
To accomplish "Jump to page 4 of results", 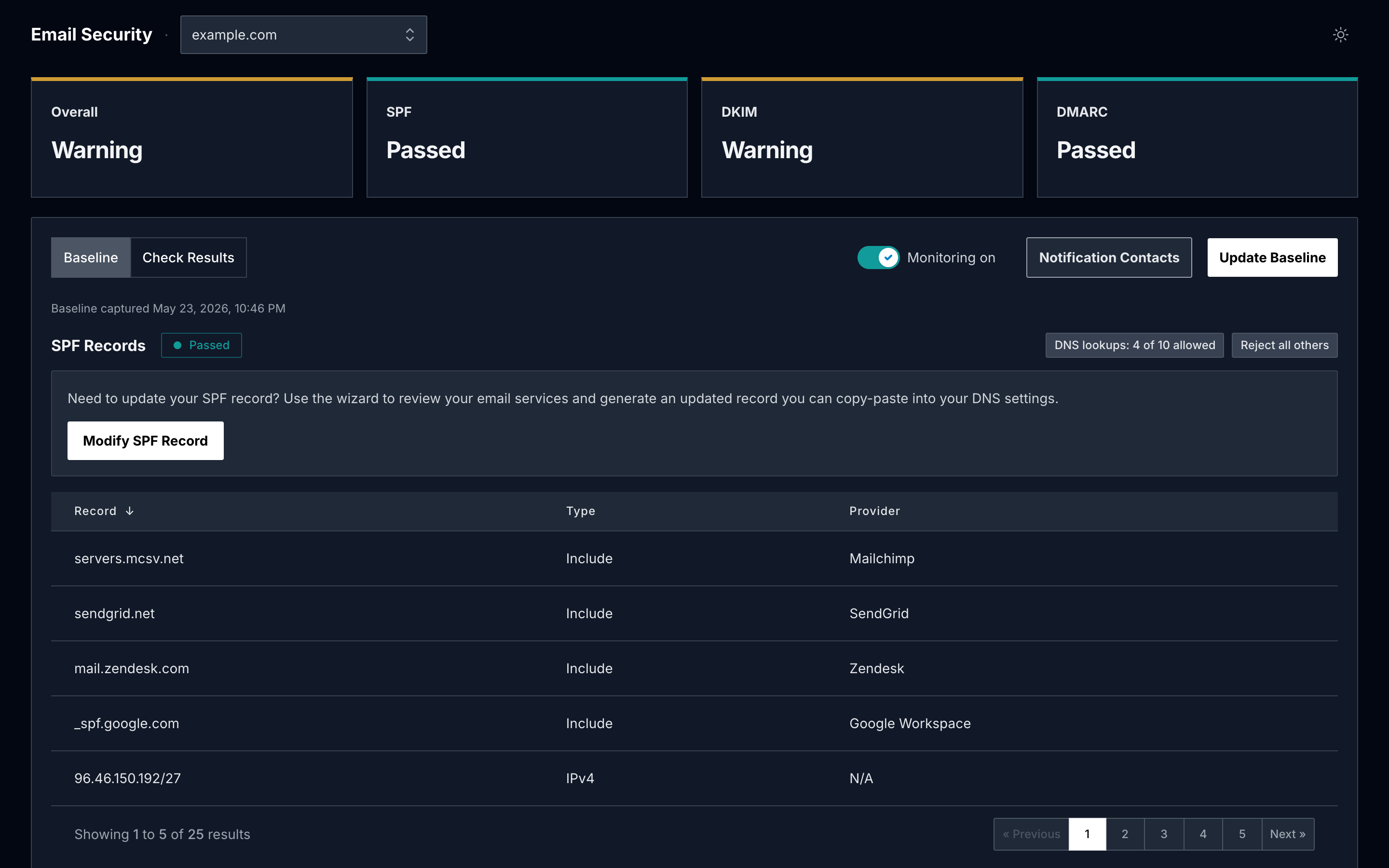I will (1203, 834).
